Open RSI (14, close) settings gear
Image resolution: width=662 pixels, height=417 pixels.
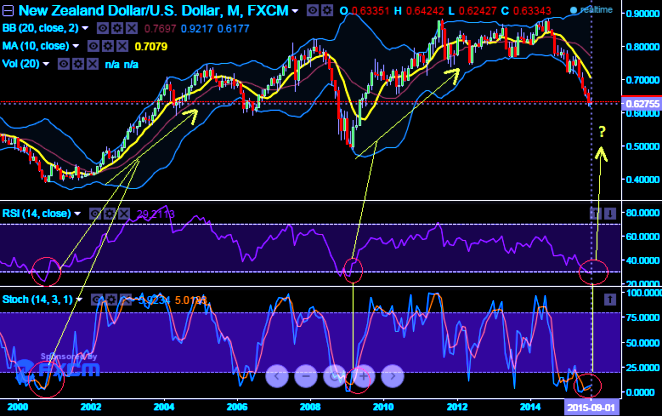109,214
